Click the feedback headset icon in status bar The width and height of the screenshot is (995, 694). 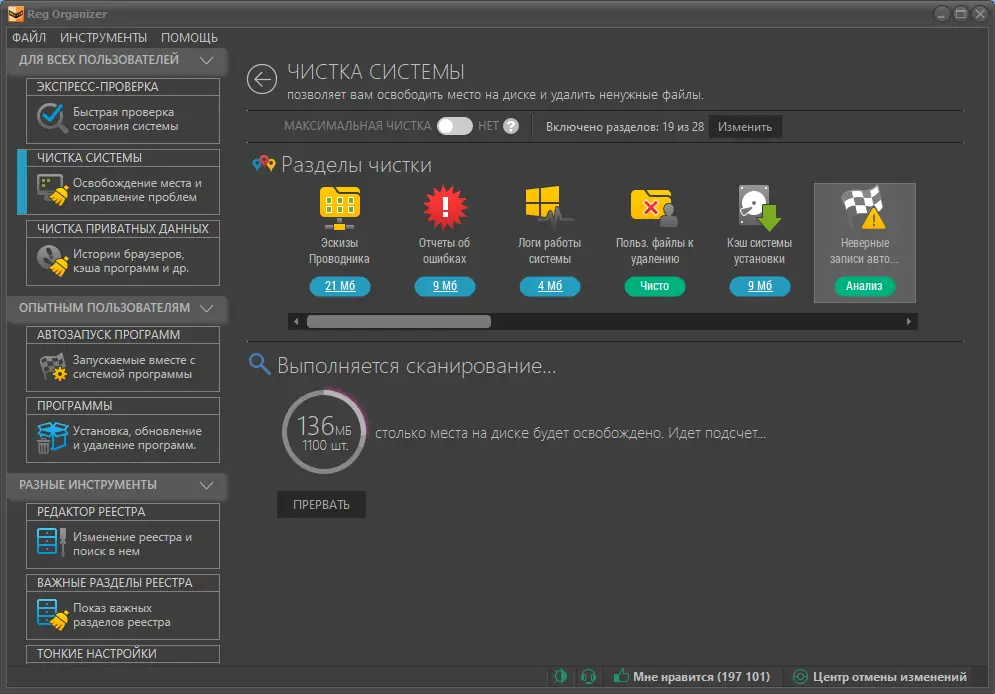coord(590,676)
